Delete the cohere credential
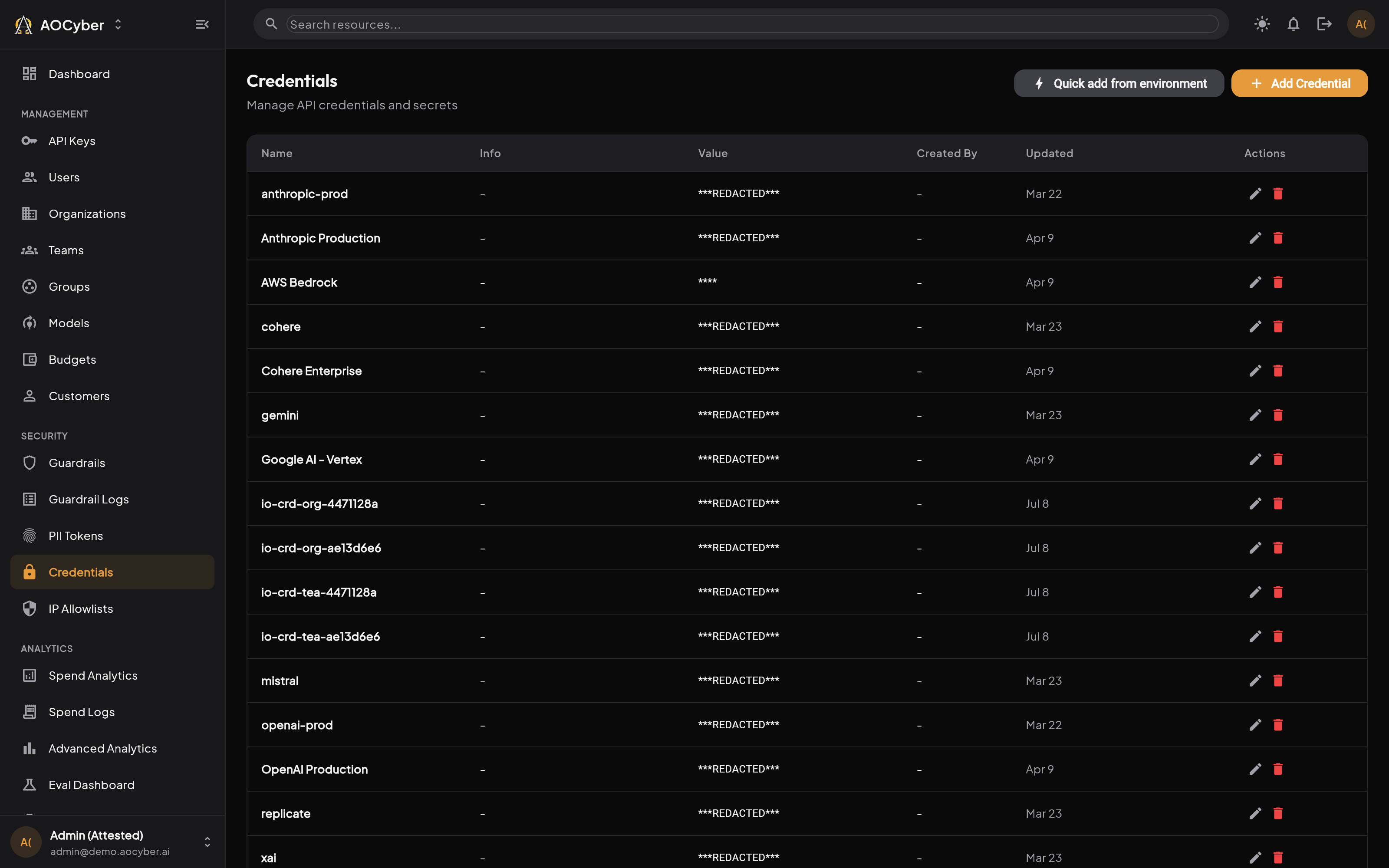This screenshot has height=868, width=1389. click(1277, 326)
